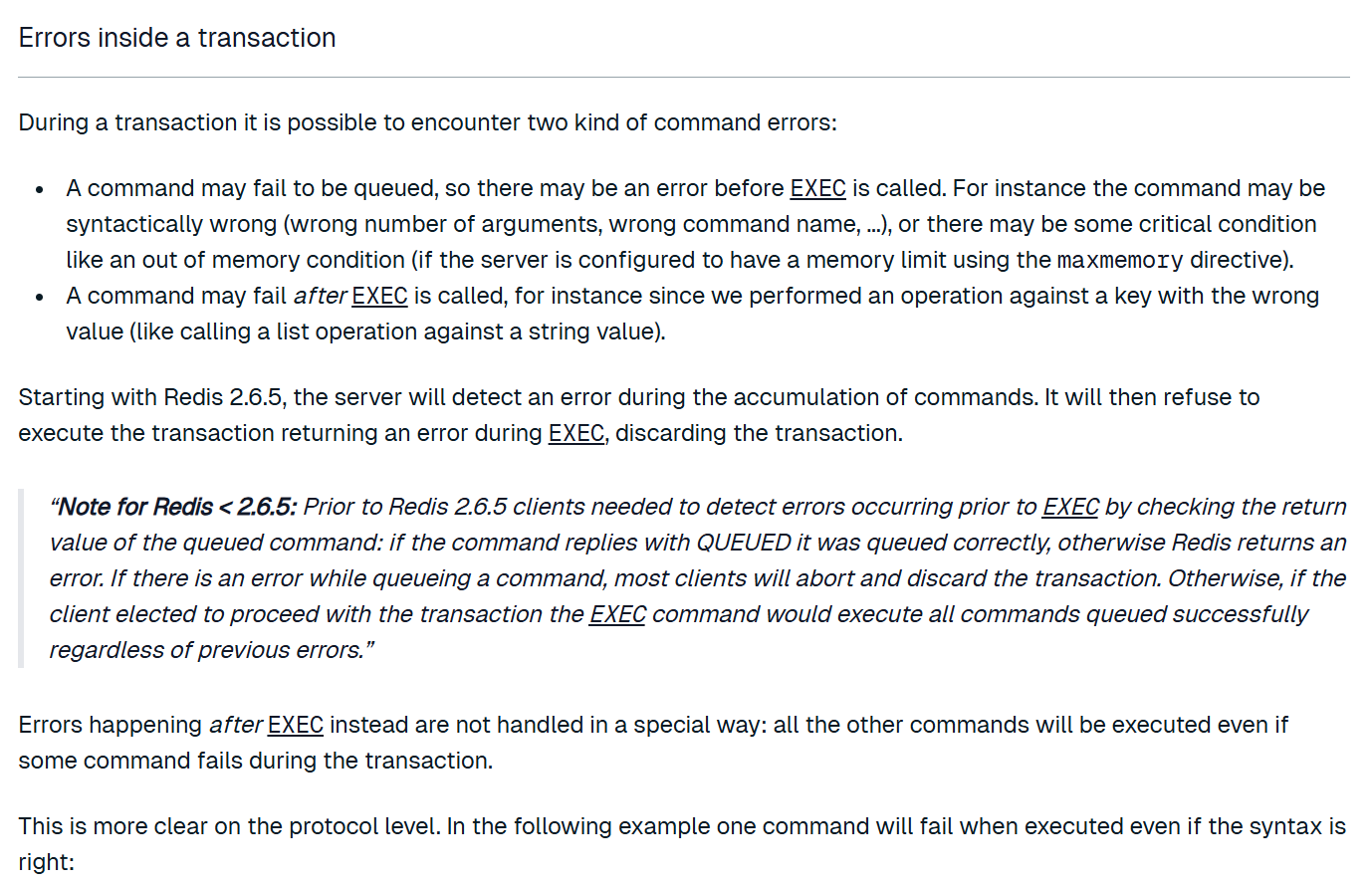Click the italic 'after' in the second bullet
Viewport: 1372px width, 884px height.
point(319,296)
